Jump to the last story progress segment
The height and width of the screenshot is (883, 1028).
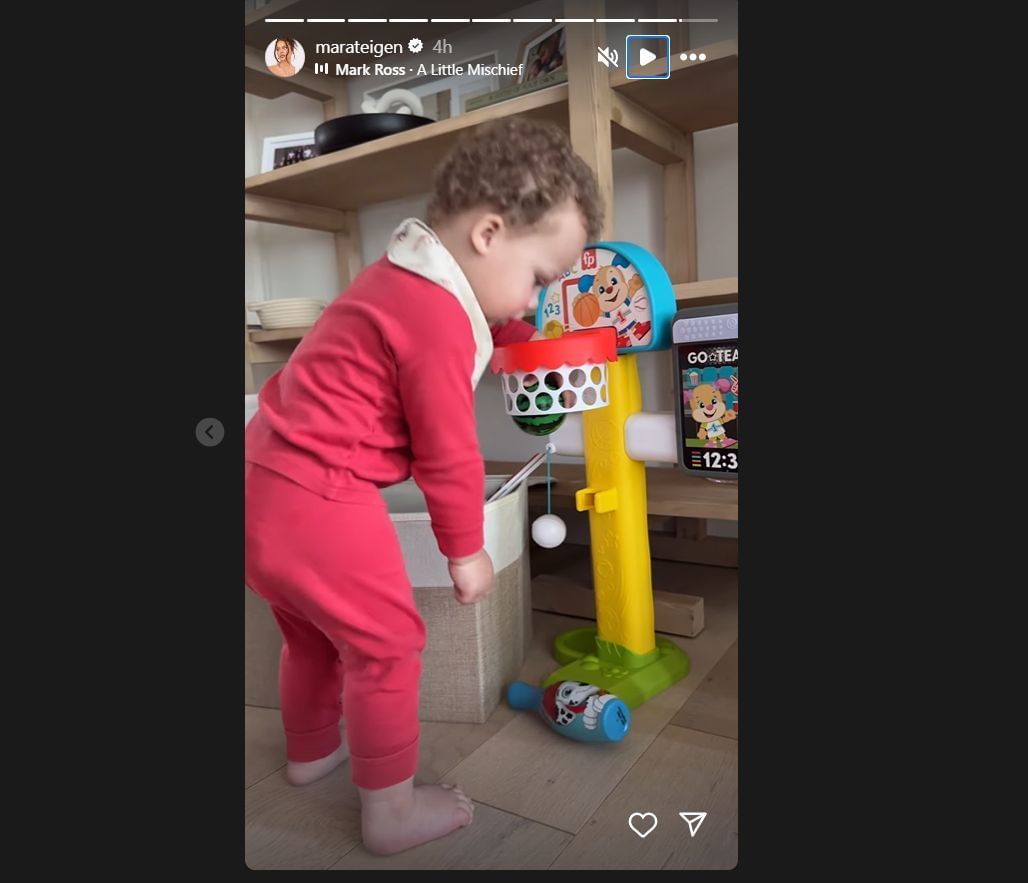click(x=698, y=20)
